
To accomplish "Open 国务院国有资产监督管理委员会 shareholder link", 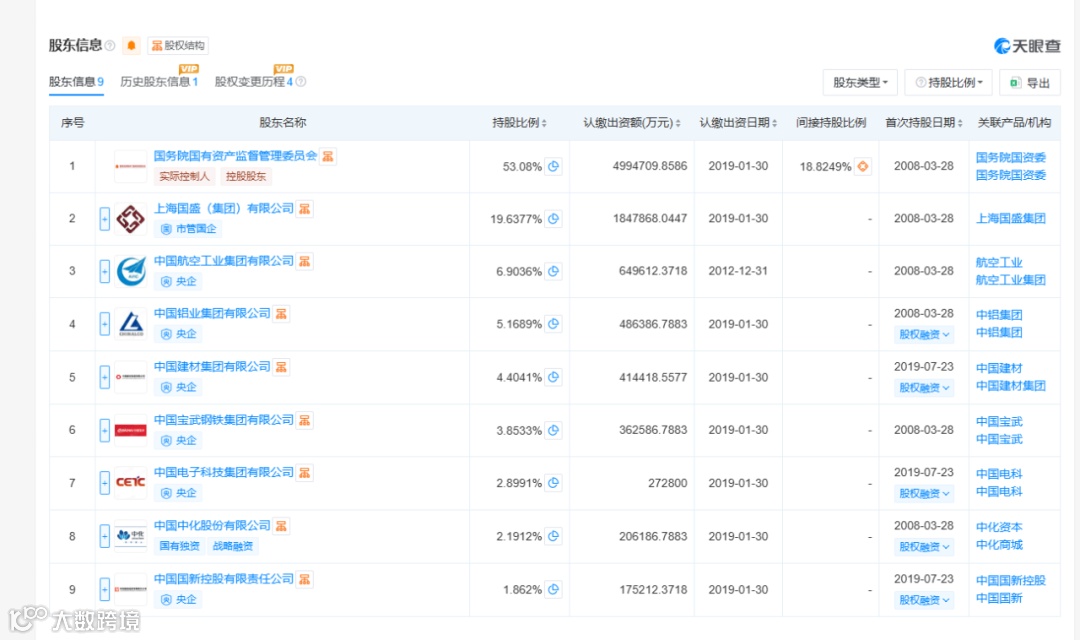I will pos(235,156).
